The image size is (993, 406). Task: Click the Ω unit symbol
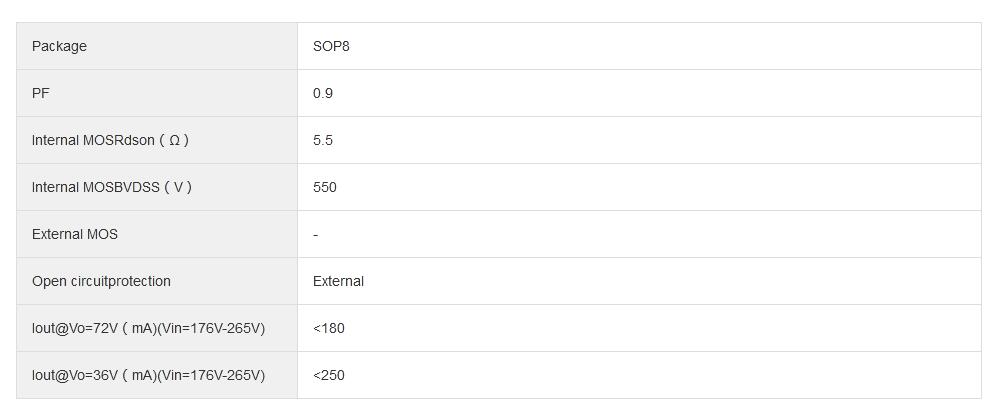click(174, 140)
